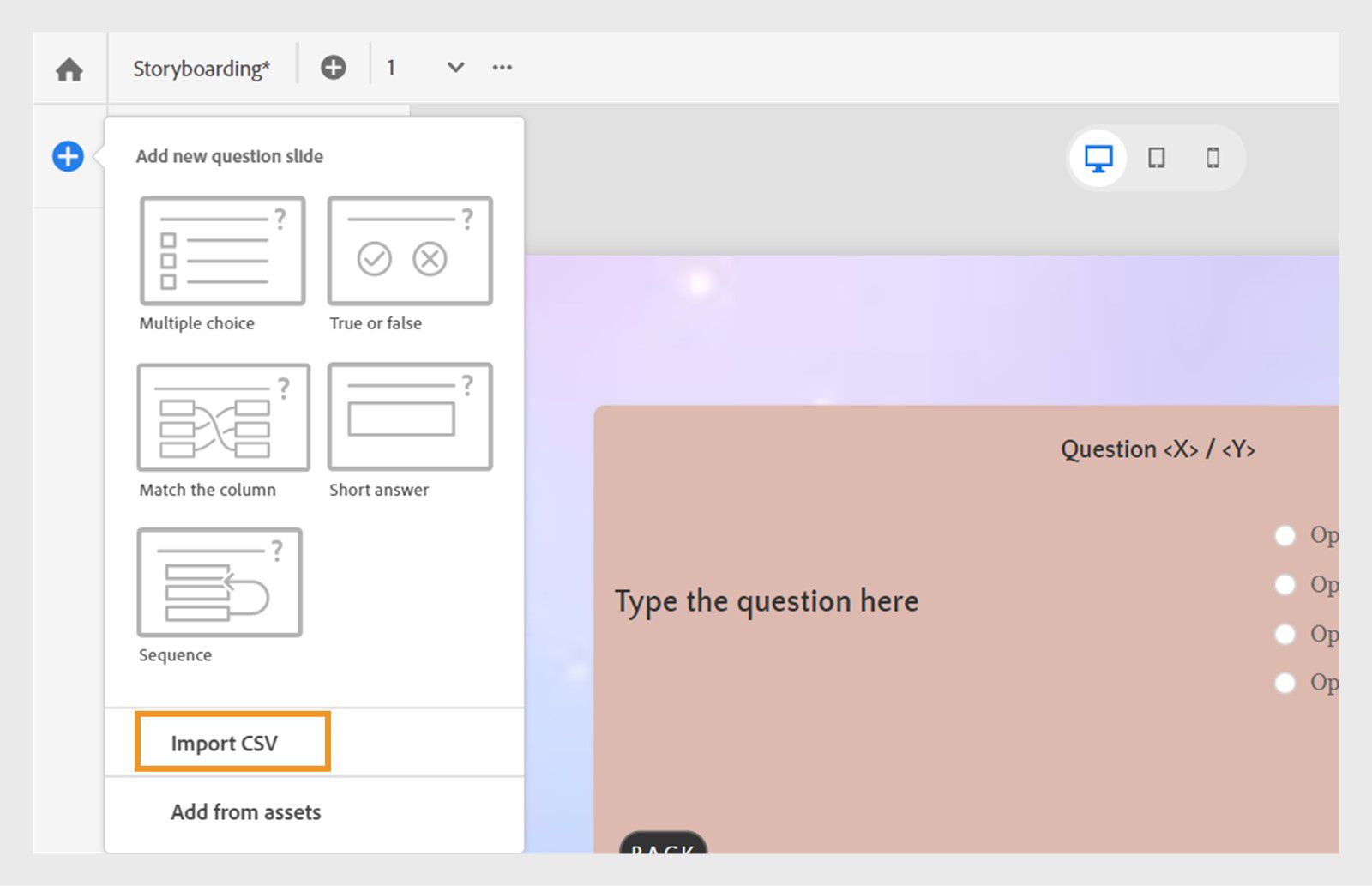
Task: Select the first answer option radio button
Action: [x=1285, y=535]
